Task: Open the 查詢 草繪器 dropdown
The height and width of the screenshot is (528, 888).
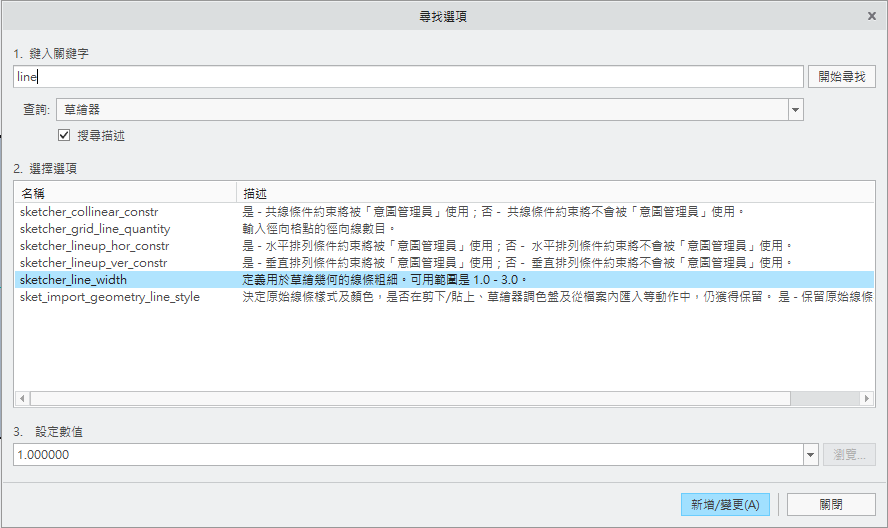Action: 795,109
